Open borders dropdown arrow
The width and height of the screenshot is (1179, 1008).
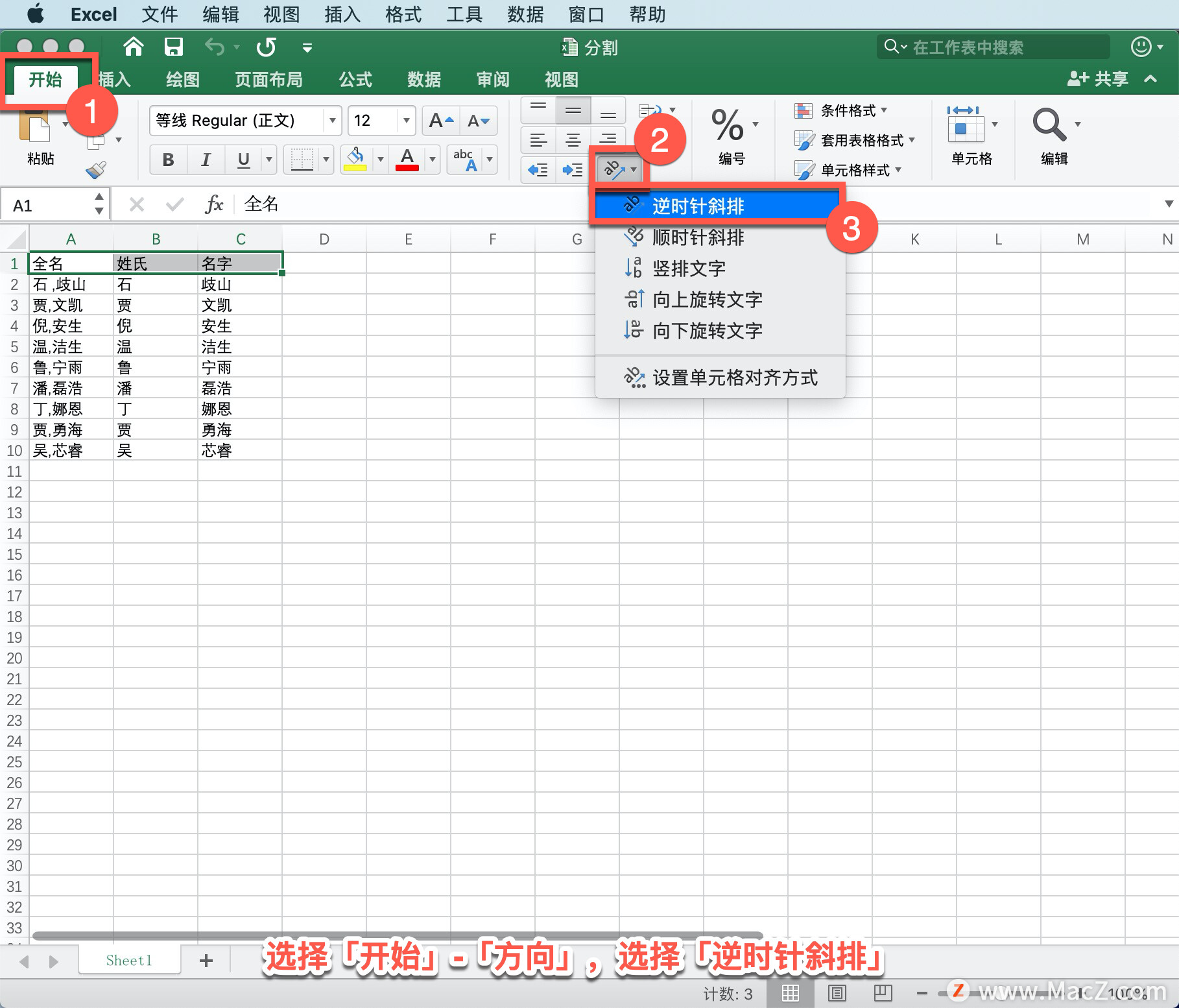[326, 160]
